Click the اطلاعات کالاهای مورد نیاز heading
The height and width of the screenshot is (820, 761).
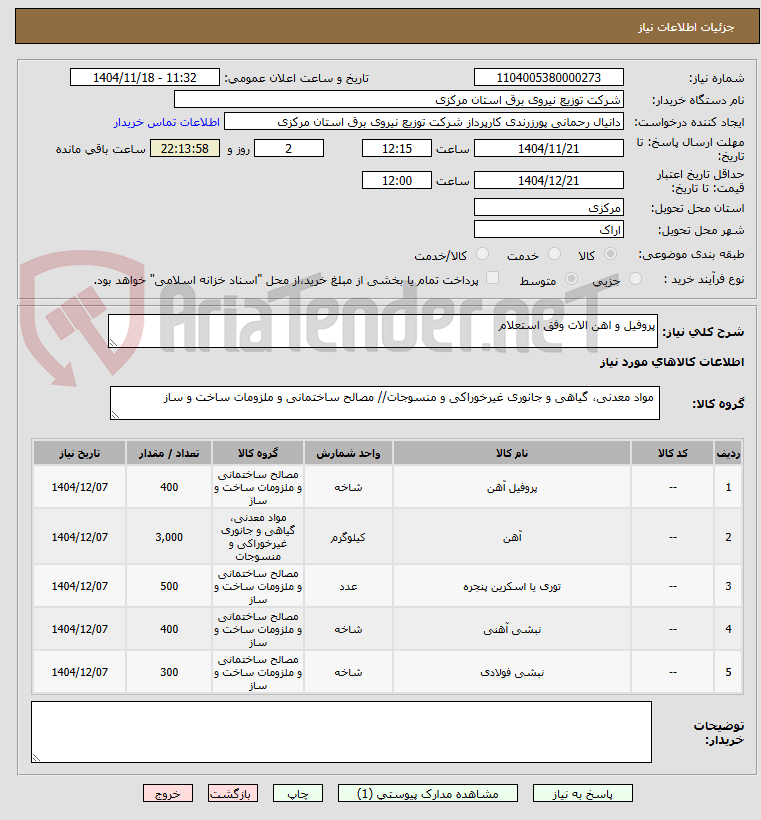672,362
